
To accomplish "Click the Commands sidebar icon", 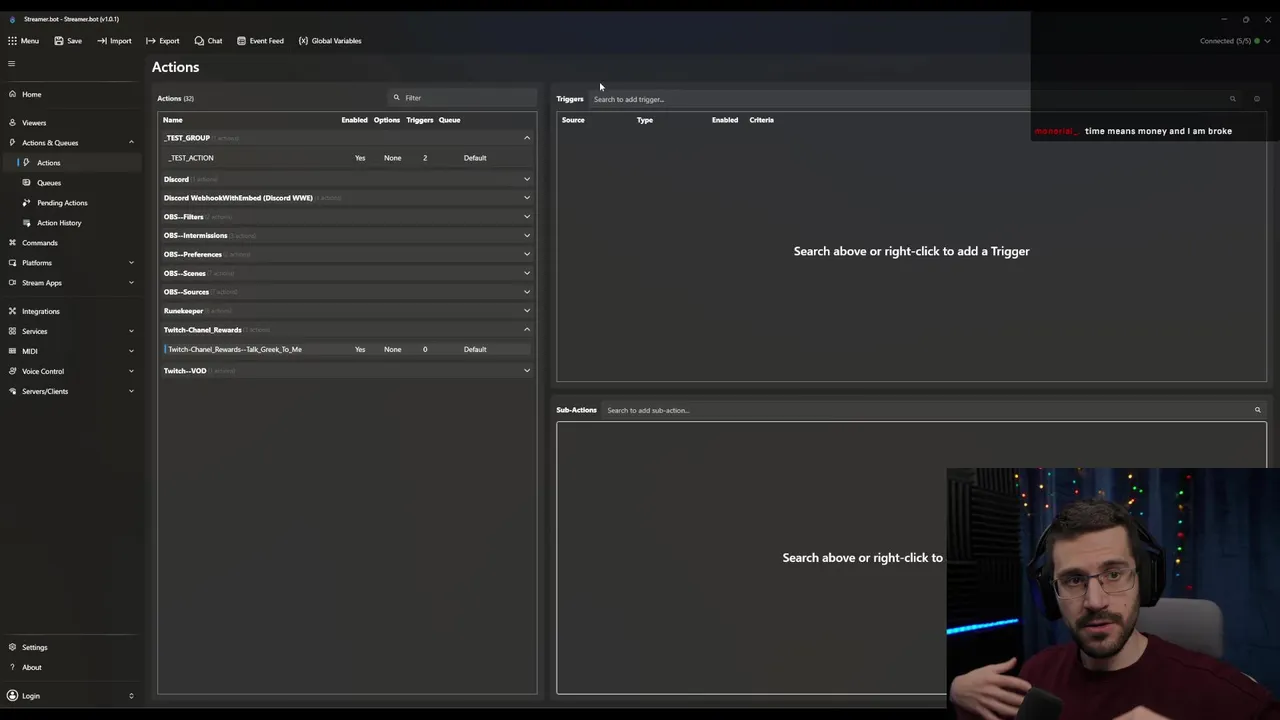I will click(x=12, y=243).
